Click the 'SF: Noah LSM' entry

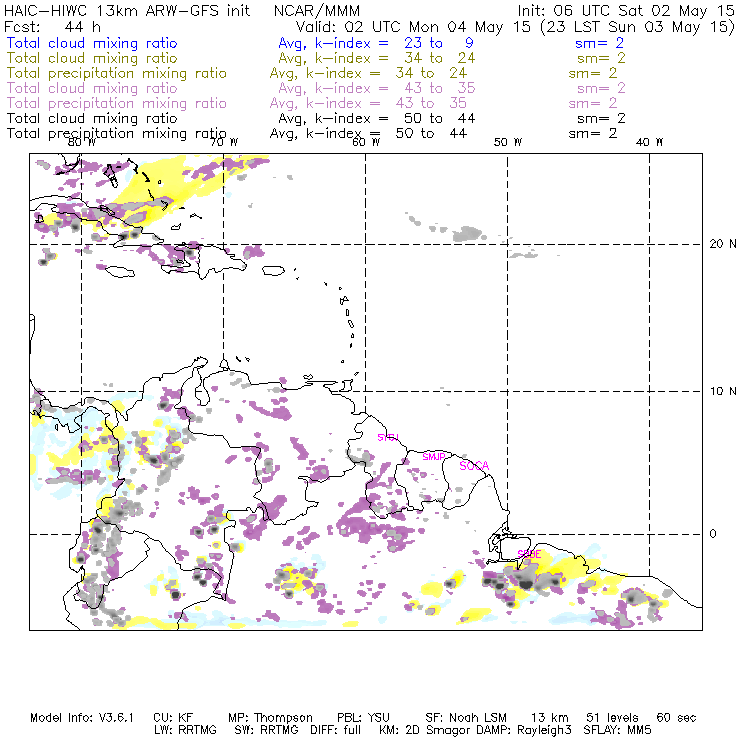(x=466, y=718)
